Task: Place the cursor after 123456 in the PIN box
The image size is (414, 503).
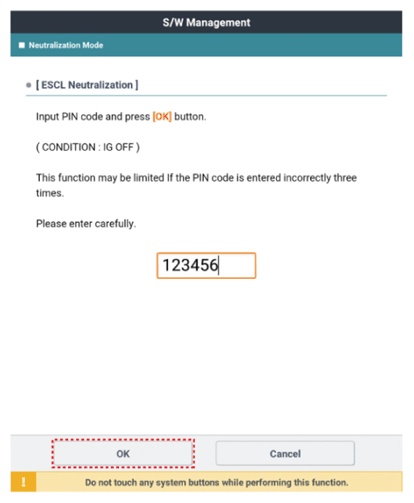Action: [x=219, y=266]
